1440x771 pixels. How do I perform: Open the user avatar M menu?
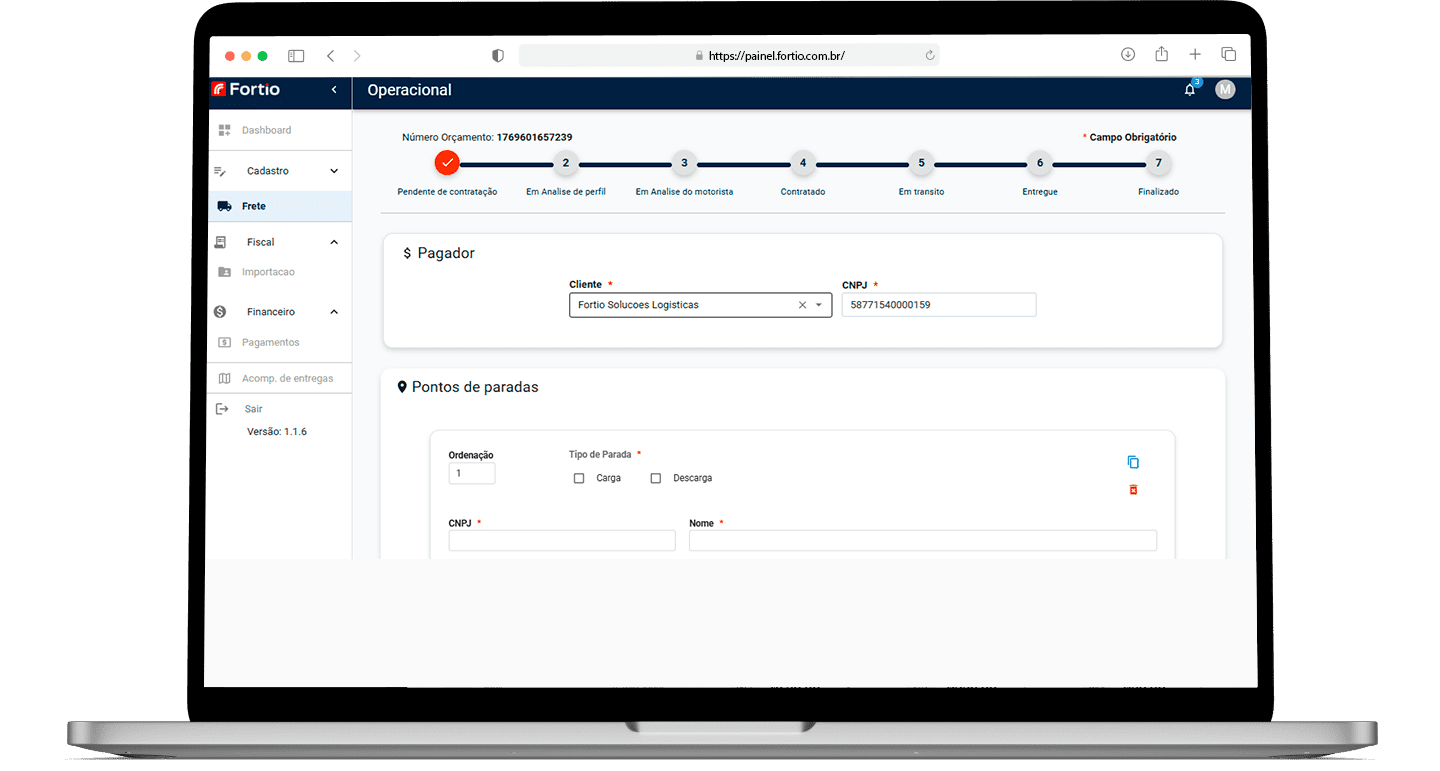(1225, 90)
